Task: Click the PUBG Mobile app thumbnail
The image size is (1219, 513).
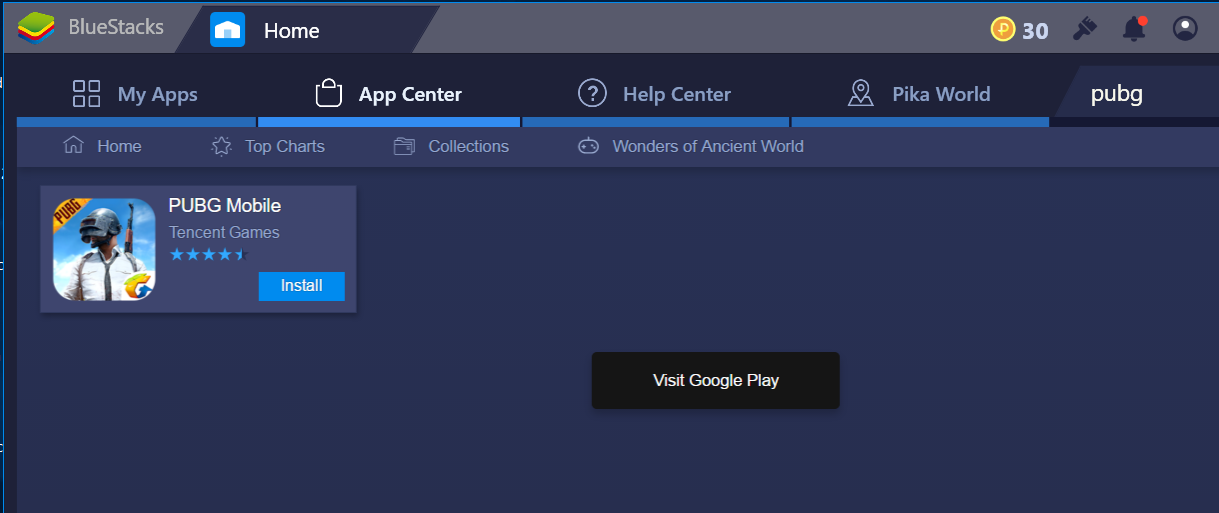Action: (x=104, y=249)
